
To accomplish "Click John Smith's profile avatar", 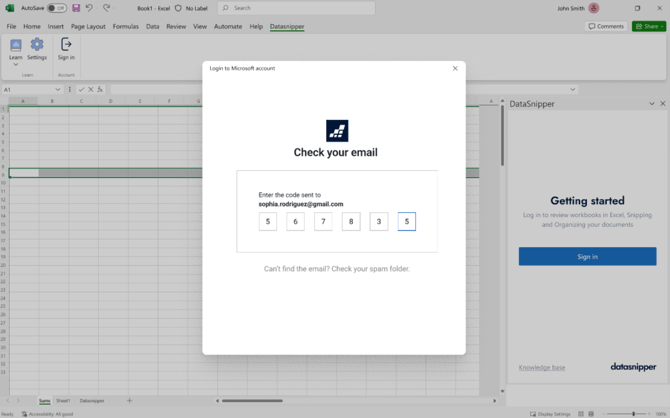I will point(594,8).
